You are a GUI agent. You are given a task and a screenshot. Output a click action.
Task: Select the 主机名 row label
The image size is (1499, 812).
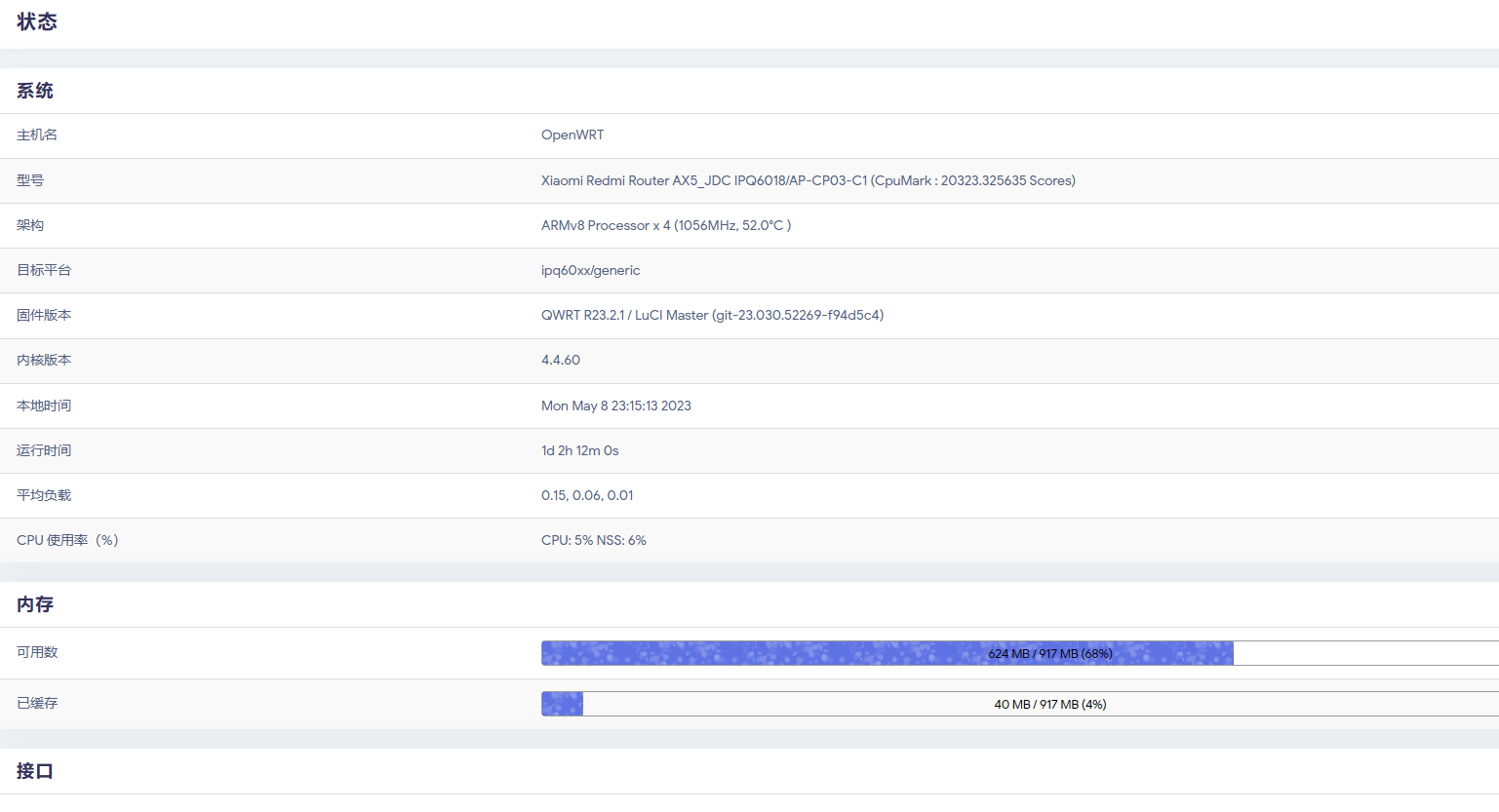37,135
